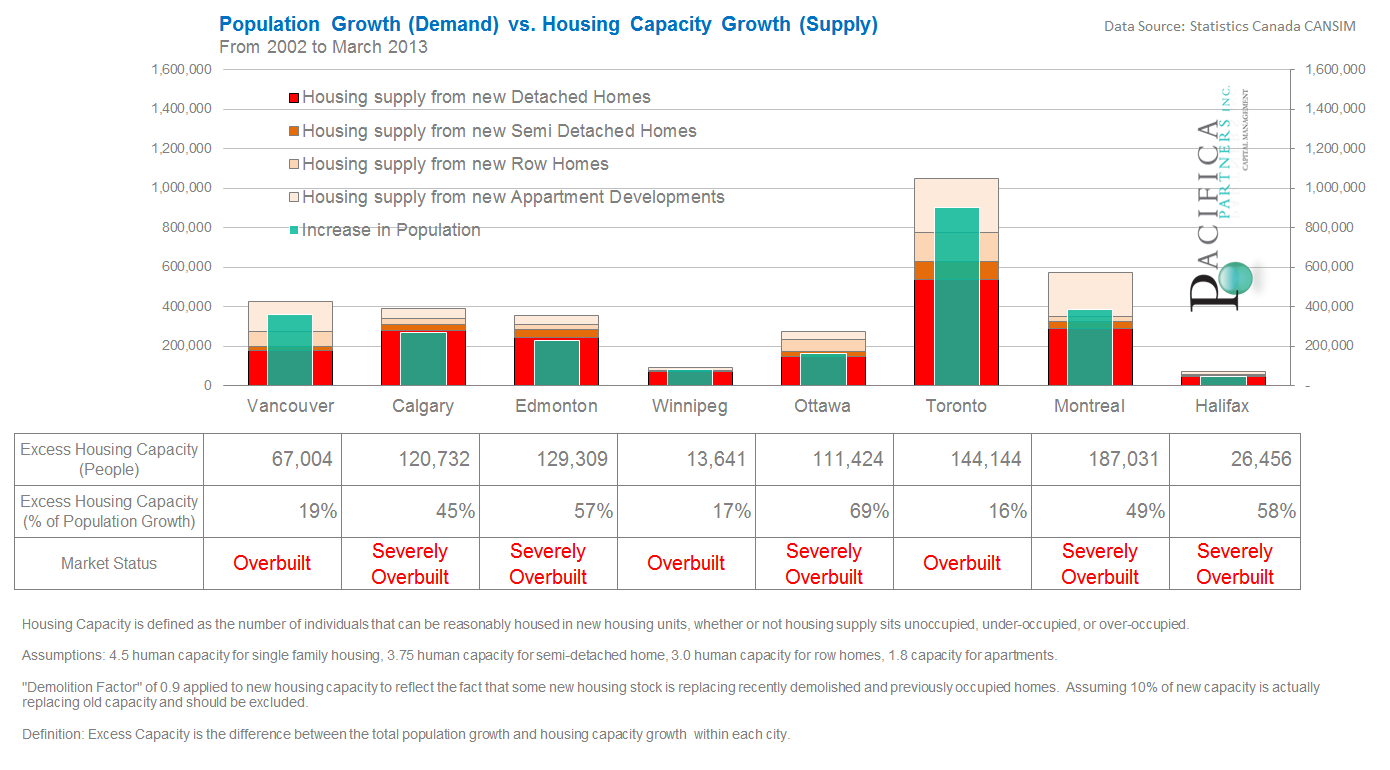The width and height of the screenshot is (1390, 770).
Task: Click the Winnipeg city label
Action: pyautogui.click(x=689, y=406)
